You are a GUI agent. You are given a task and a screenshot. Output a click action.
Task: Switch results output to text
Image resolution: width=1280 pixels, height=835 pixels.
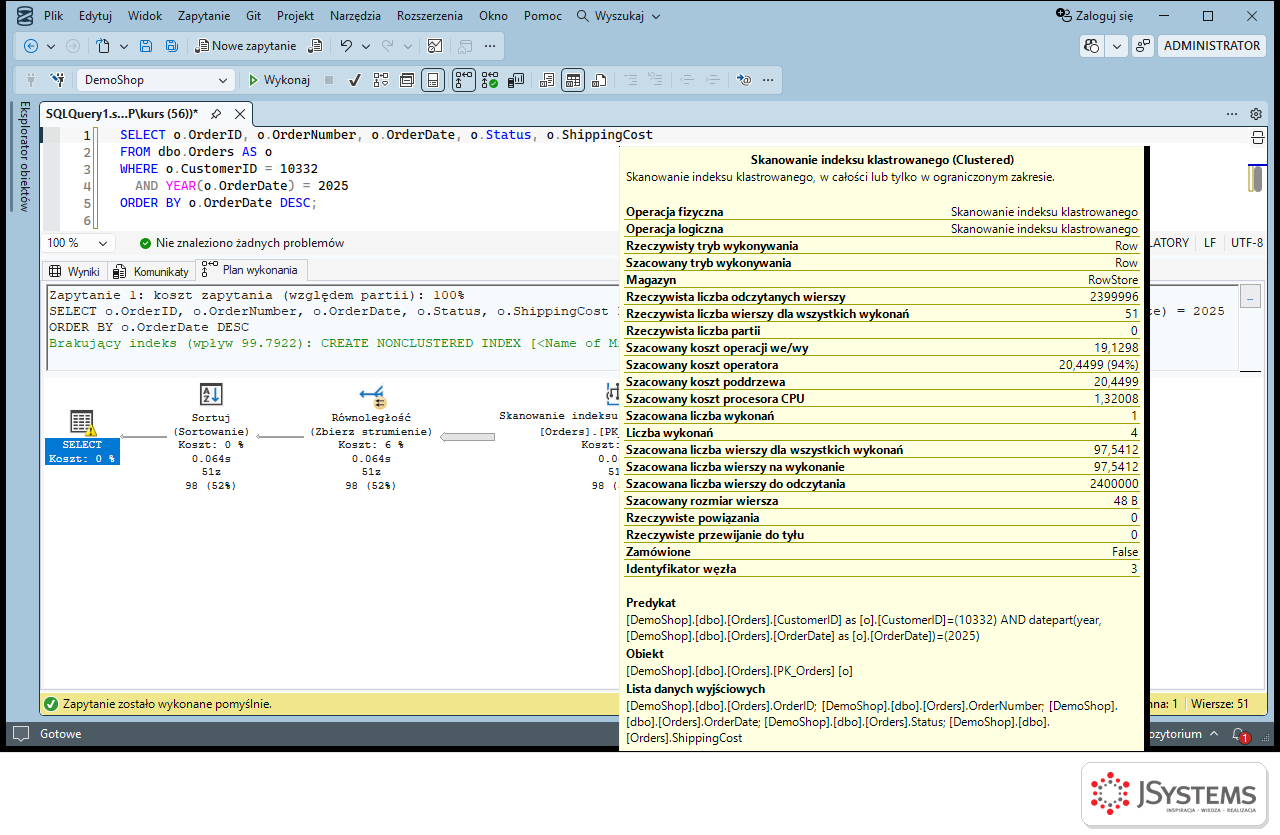[x=547, y=80]
